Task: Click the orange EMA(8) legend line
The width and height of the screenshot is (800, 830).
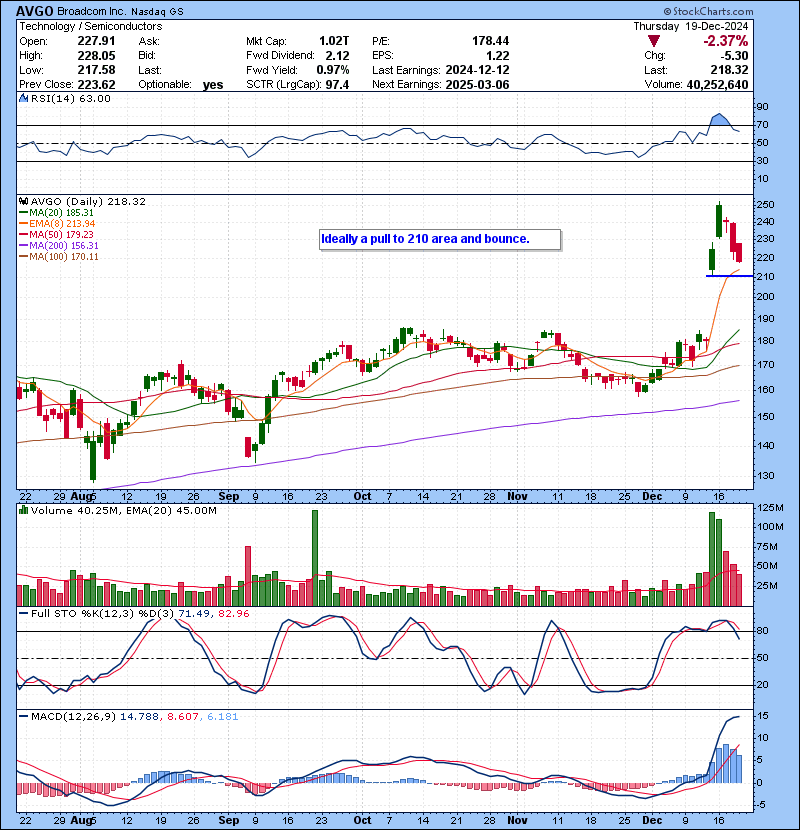Action: point(23,224)
